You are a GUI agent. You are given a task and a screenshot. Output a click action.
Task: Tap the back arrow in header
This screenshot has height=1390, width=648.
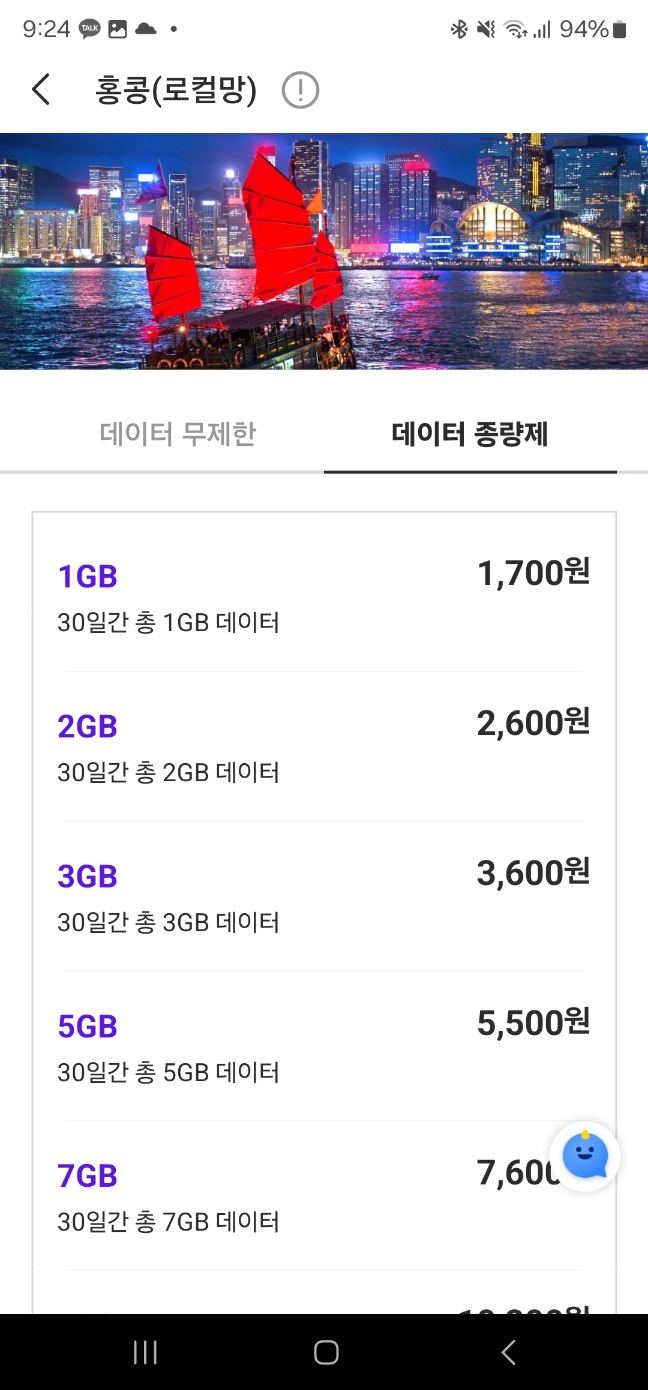click(x=41, y=90)
